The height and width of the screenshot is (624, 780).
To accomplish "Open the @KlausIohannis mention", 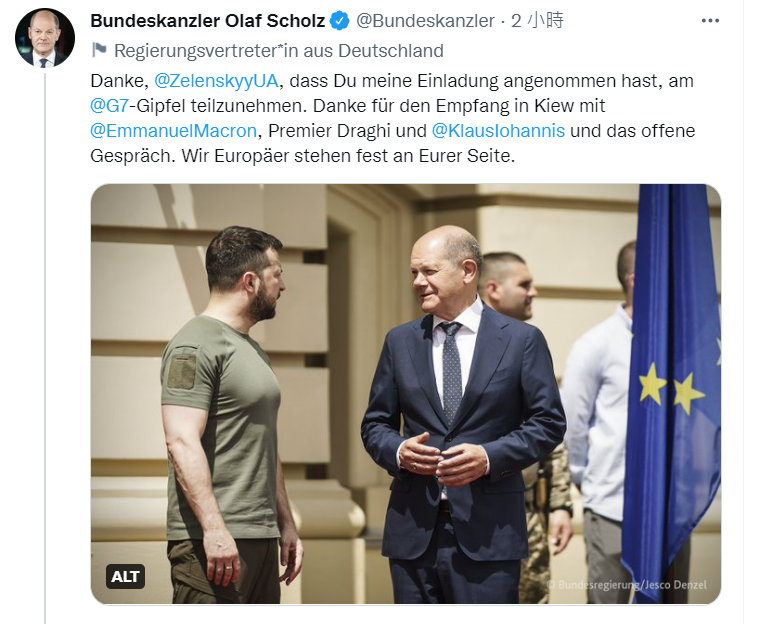I will [498, 131].
